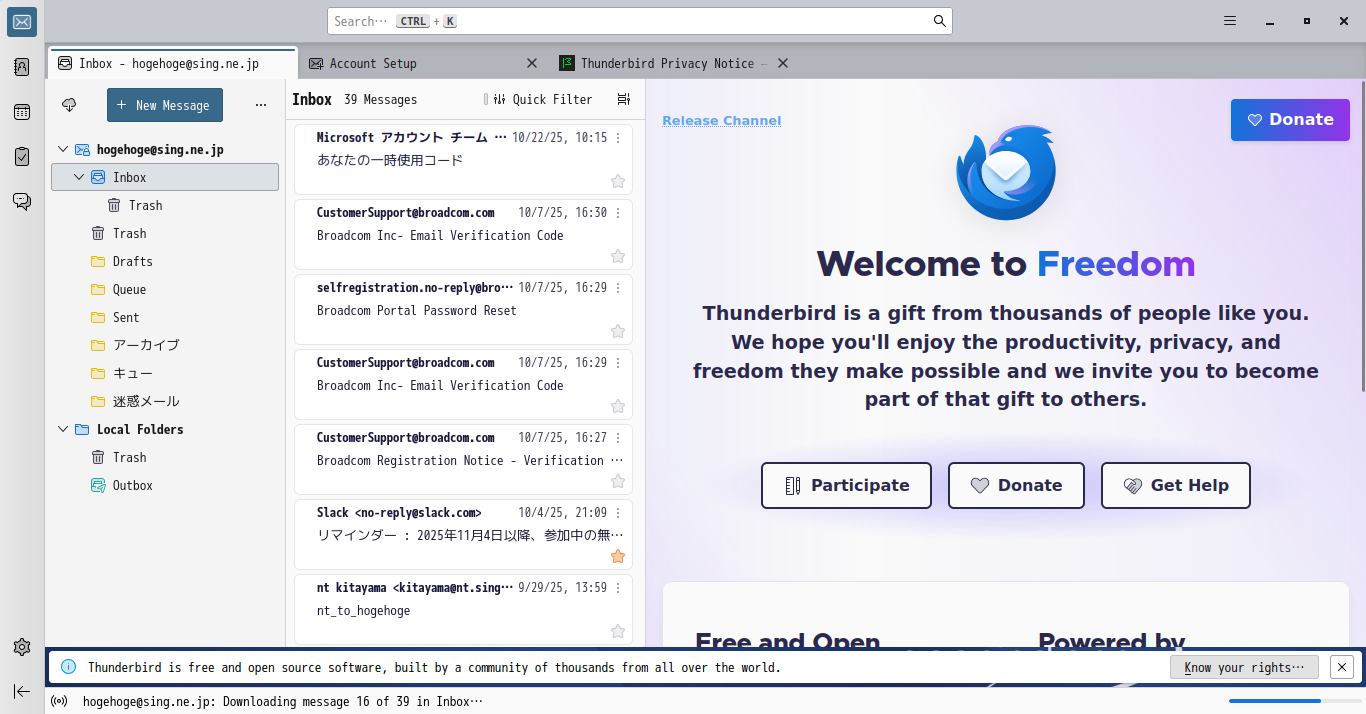Star the nt_to_hogehoge message
Viewport: 1366px width, 714px height.
pyautogui.click(x=618, y=631)
